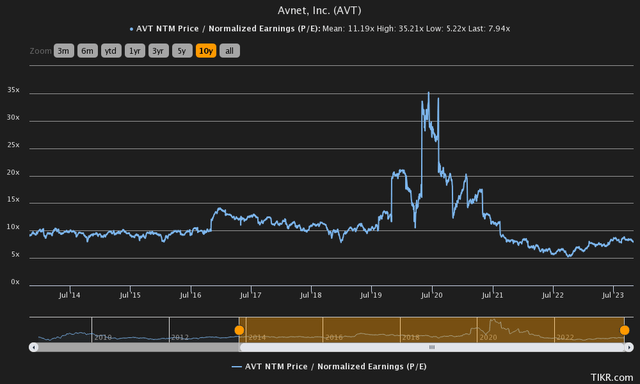This screenshot has height=384, width=640.
Task: Click the Avnet, Inc. (AVT) chart title
Action: tap(320, 11)
